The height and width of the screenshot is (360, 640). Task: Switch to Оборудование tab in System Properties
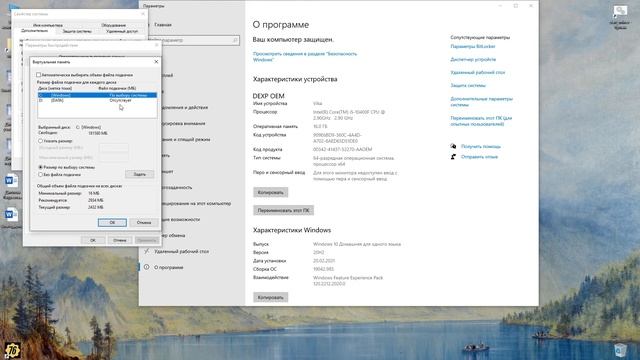[113, 25]
